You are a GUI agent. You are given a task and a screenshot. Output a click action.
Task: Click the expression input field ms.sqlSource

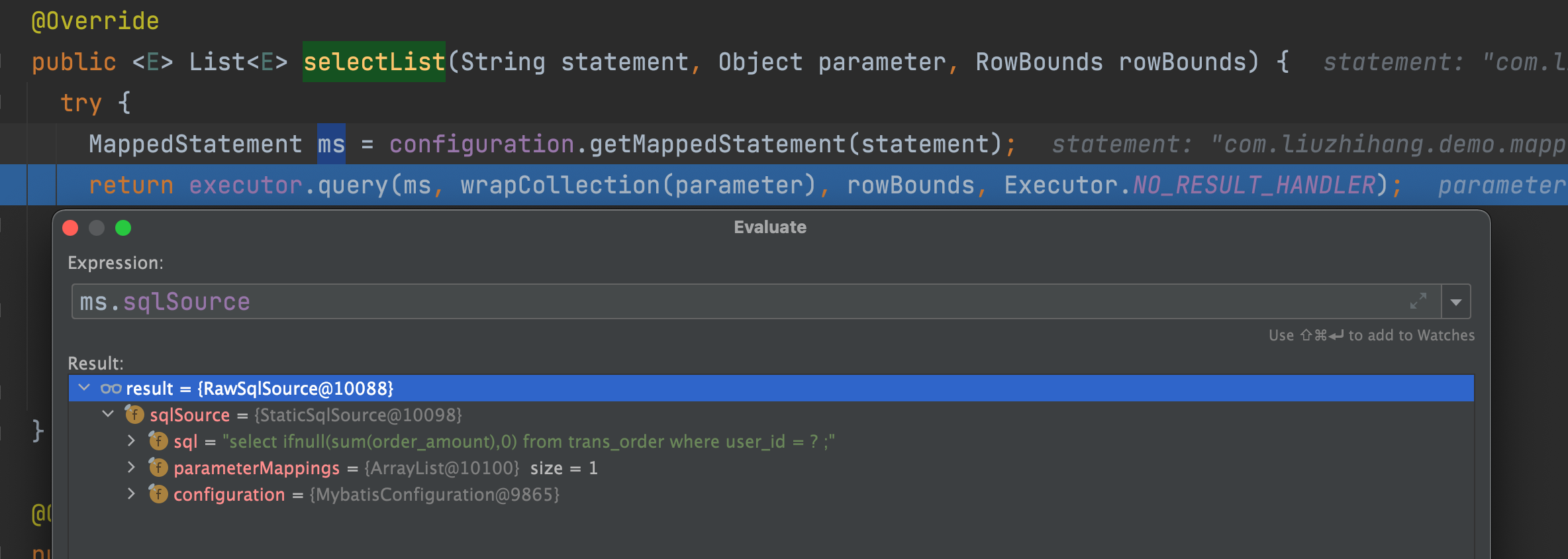coord(755,302)
